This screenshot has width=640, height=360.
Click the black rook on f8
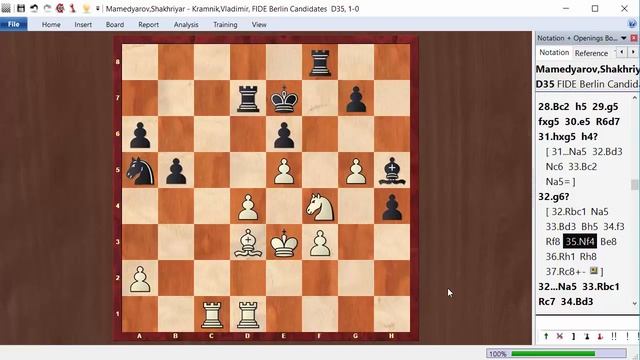coord(320,63)
